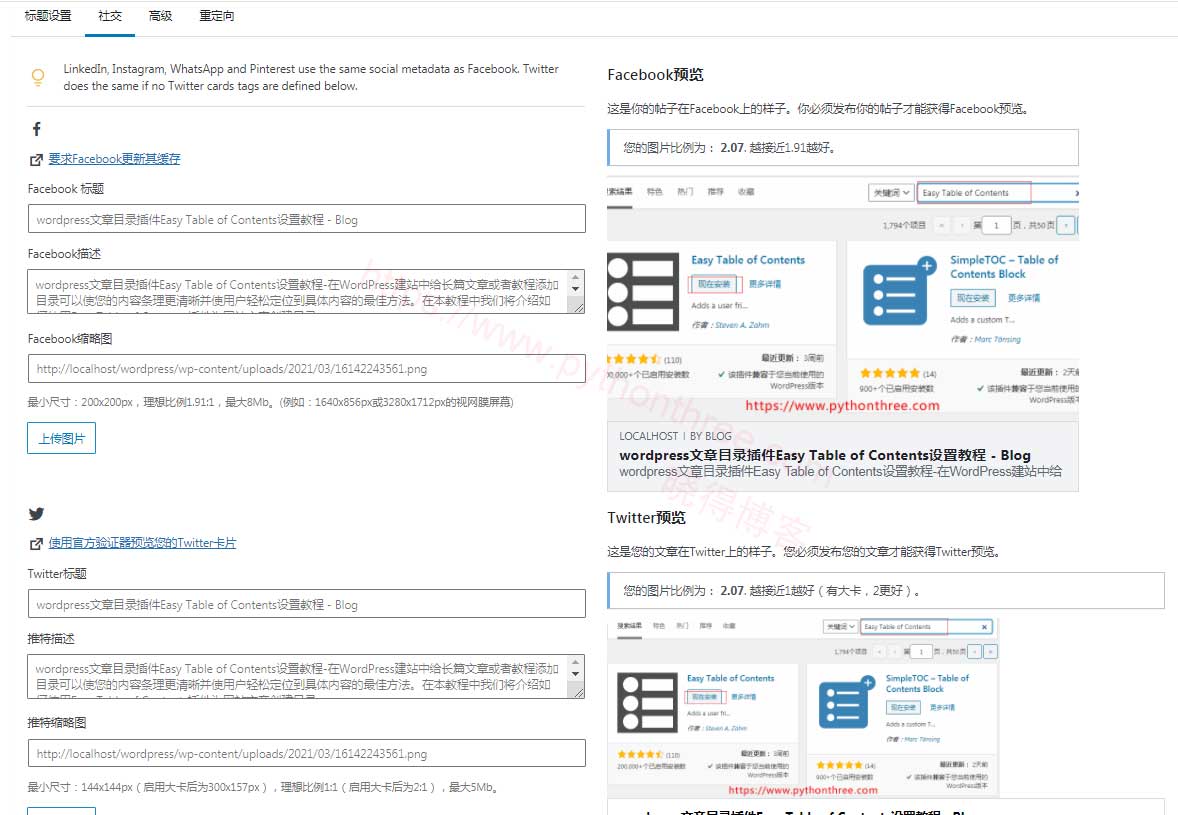The height and width of the screenshot is (815, 1178).
Task: Open 使用官方验证器预览您的Twitter卡片 link
Action: pos(142,542)
